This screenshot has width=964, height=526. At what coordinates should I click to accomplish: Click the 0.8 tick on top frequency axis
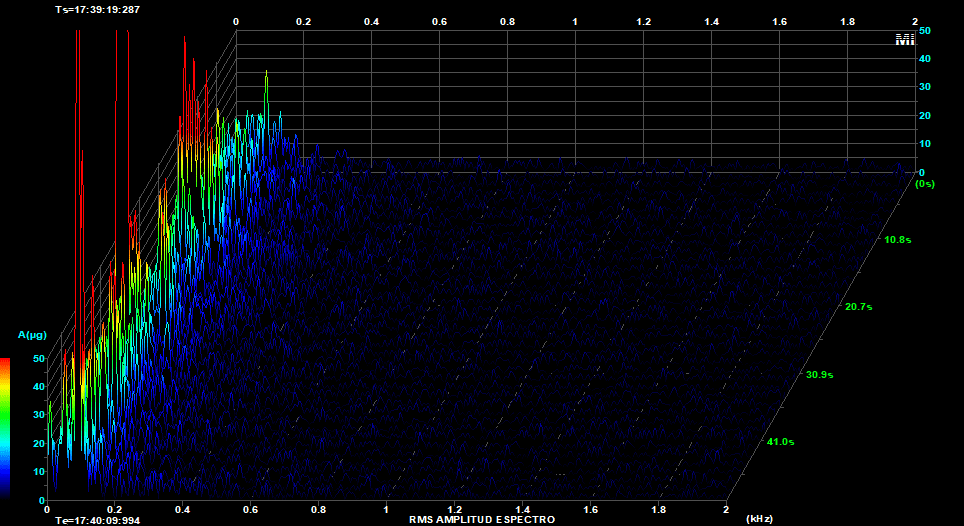[x=507, y=21]
